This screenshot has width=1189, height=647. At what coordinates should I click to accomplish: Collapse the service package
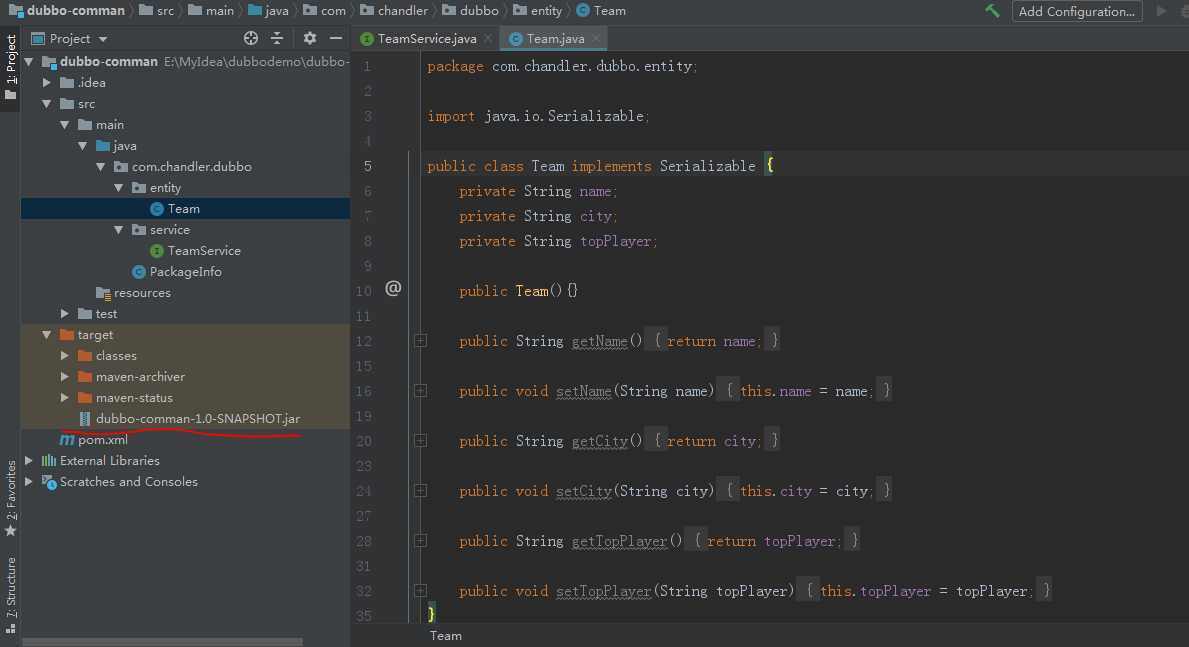pos(119,230)
